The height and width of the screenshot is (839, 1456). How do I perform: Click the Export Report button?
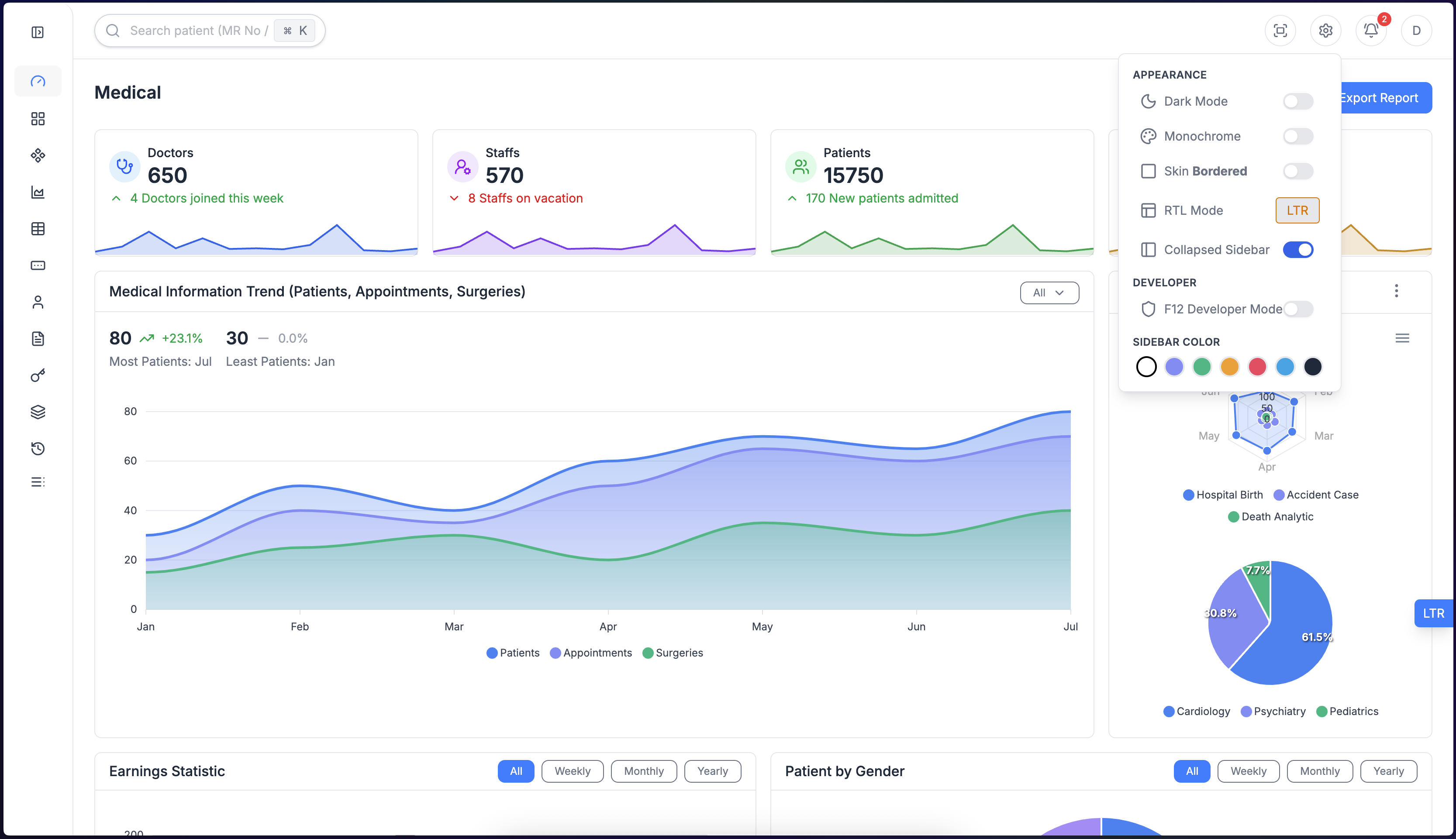coord(1384,98)
